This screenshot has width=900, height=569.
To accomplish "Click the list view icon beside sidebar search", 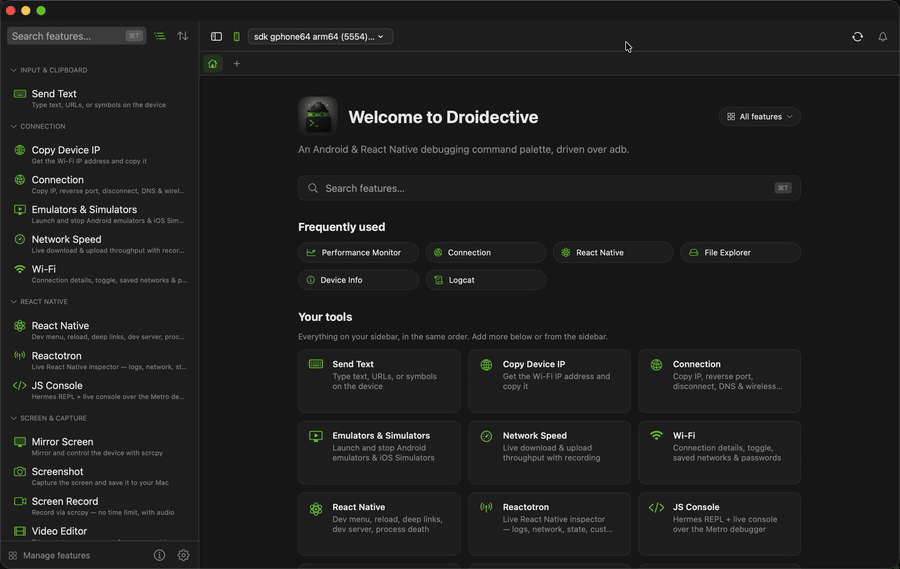I will pyautogui.click(x=160, y=36).
